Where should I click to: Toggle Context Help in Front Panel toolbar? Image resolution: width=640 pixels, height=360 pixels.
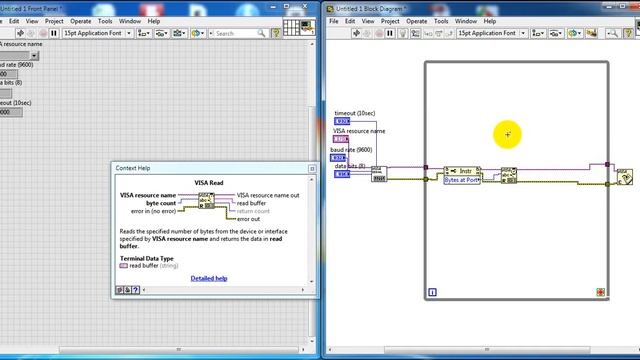pyautogui.click(x=276, y=33)
